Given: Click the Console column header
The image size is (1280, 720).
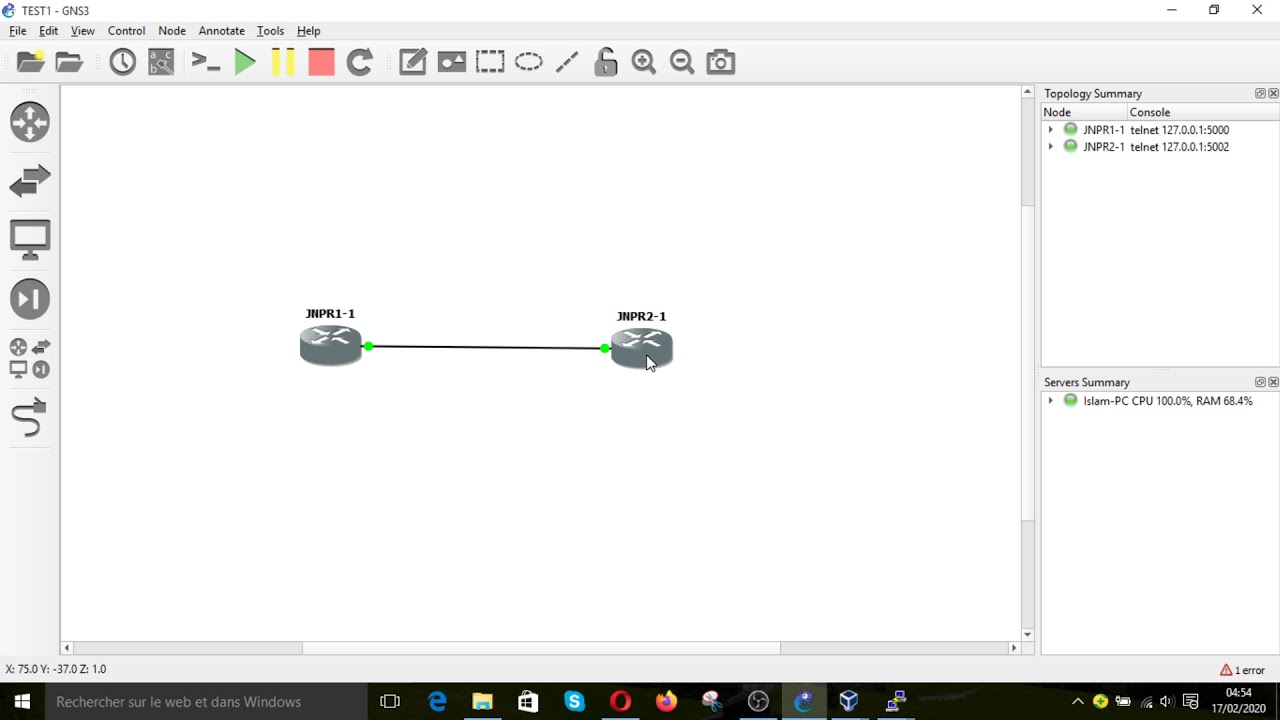Looking at the screenshot, I should point(1203,112).
